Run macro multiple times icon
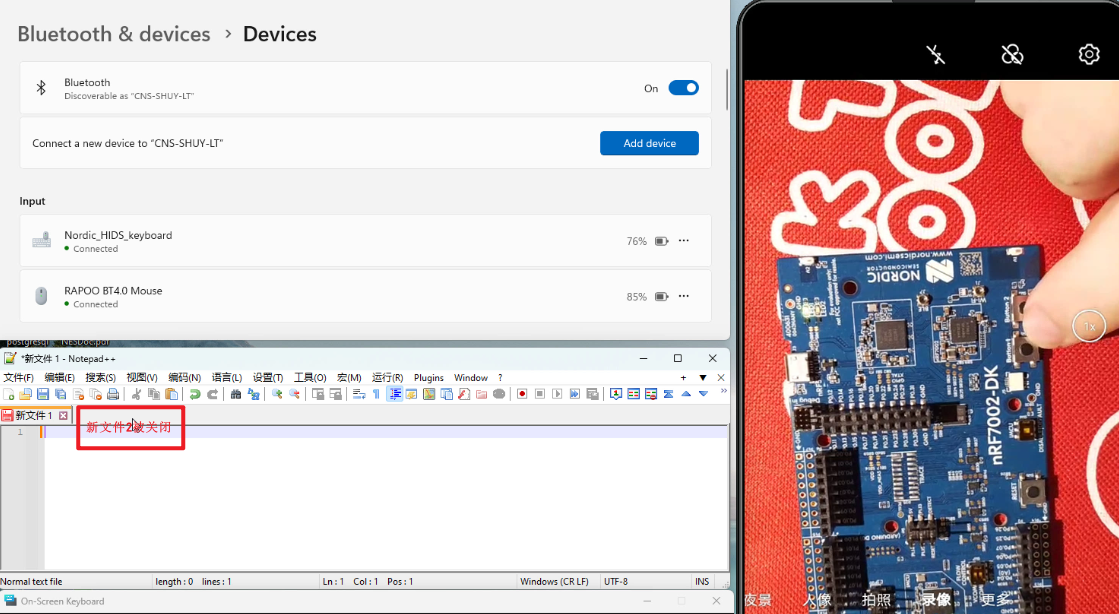The width and height of the screenshot is (1119, 614). (574, 394)
